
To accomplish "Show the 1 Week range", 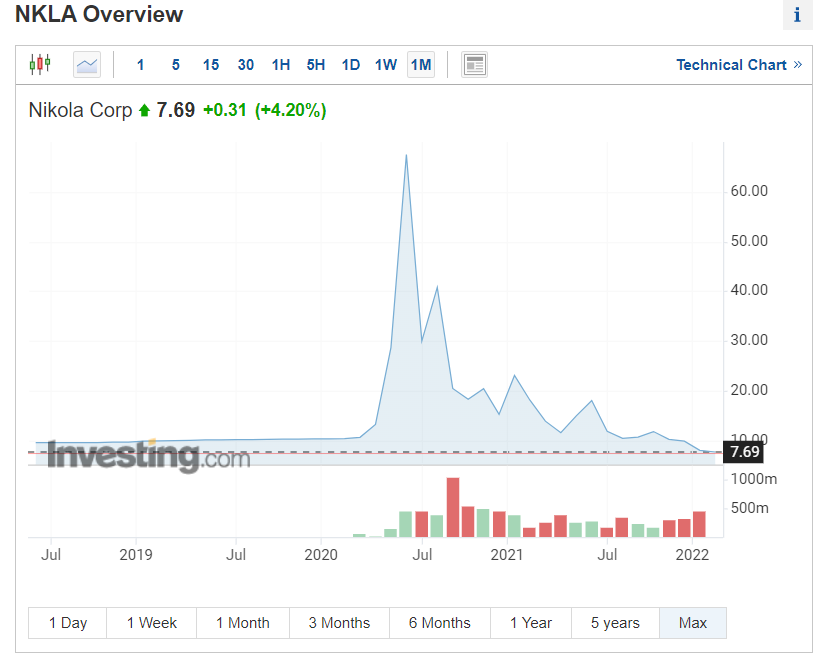I will tap(152, 623).
